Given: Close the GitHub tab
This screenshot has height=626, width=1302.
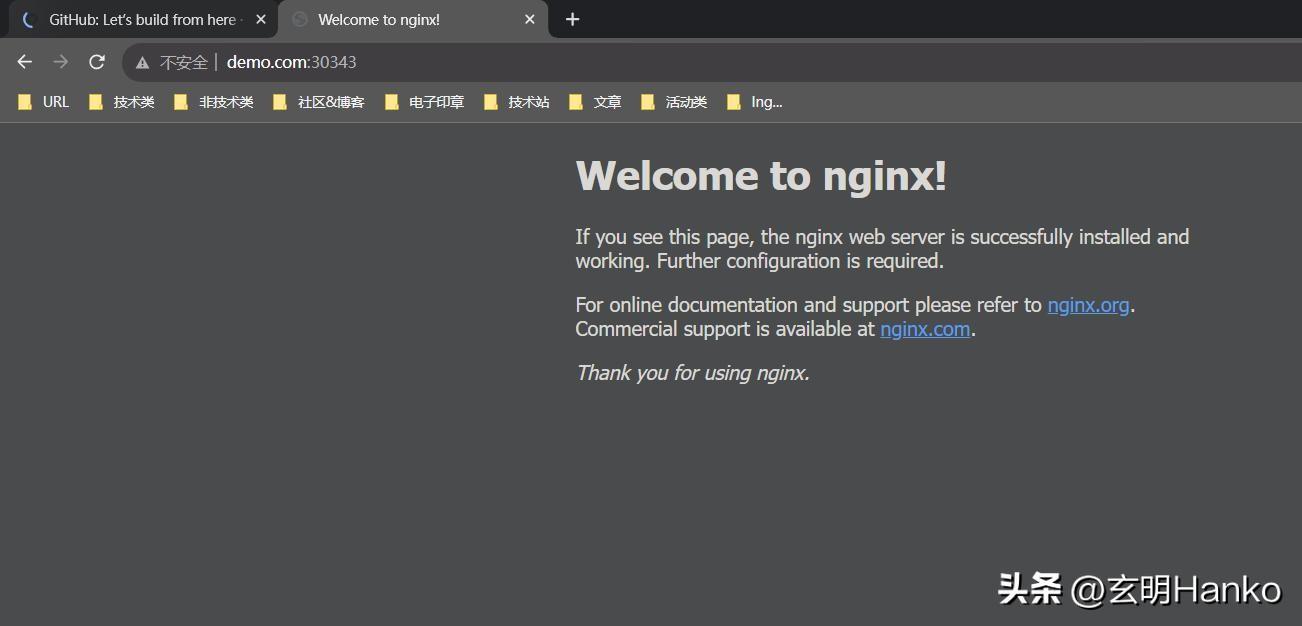Looking at the screenshot, I should tap(261, 19).
